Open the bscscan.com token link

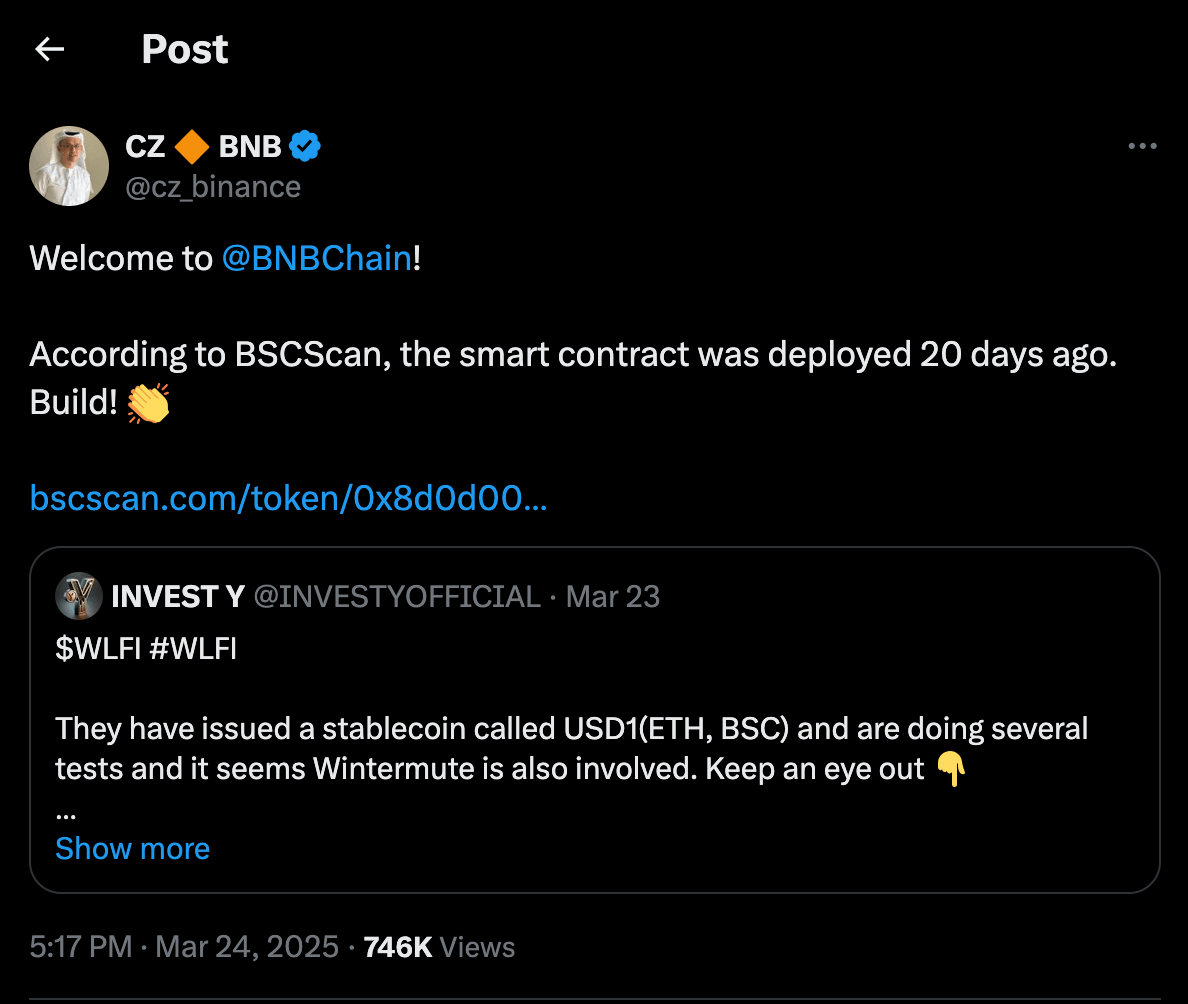tap(288, 498)
